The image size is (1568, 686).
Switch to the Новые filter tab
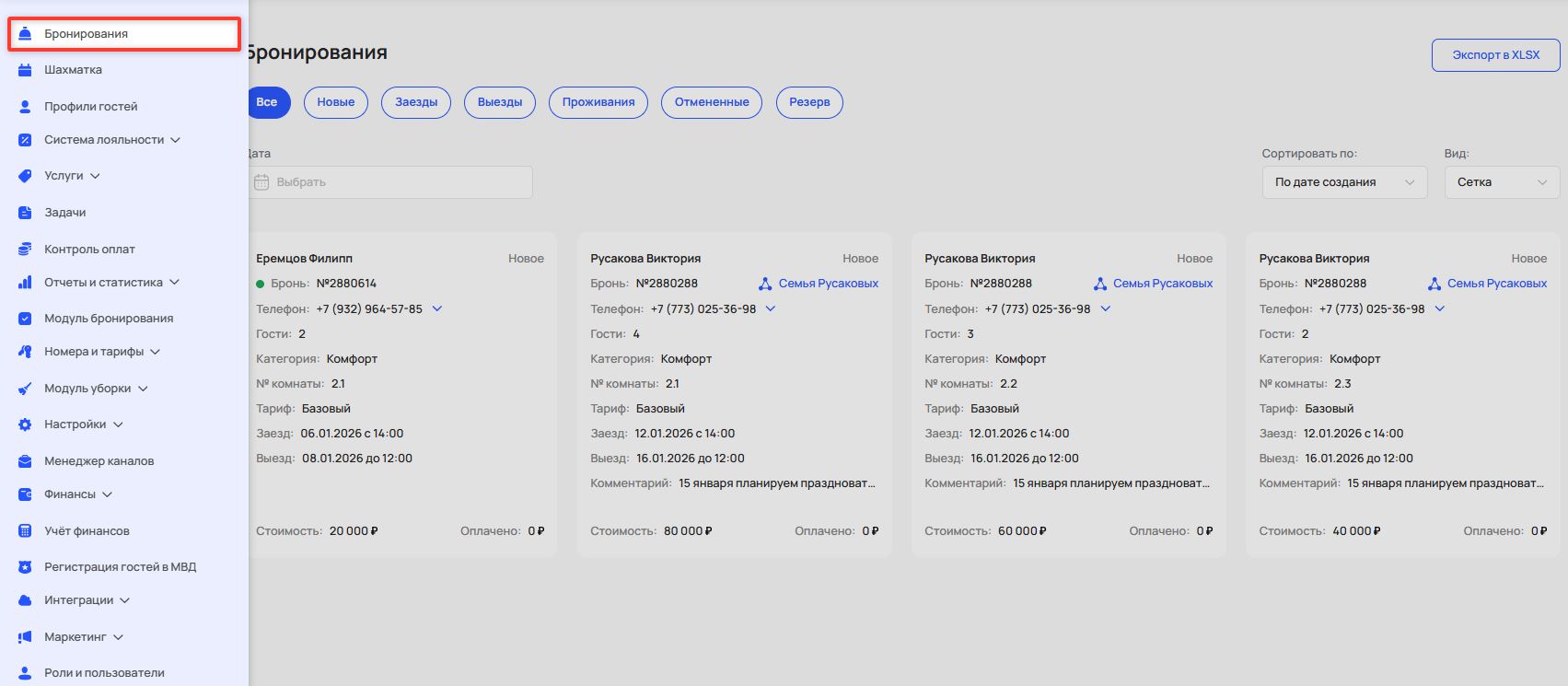tap(335, 102)
